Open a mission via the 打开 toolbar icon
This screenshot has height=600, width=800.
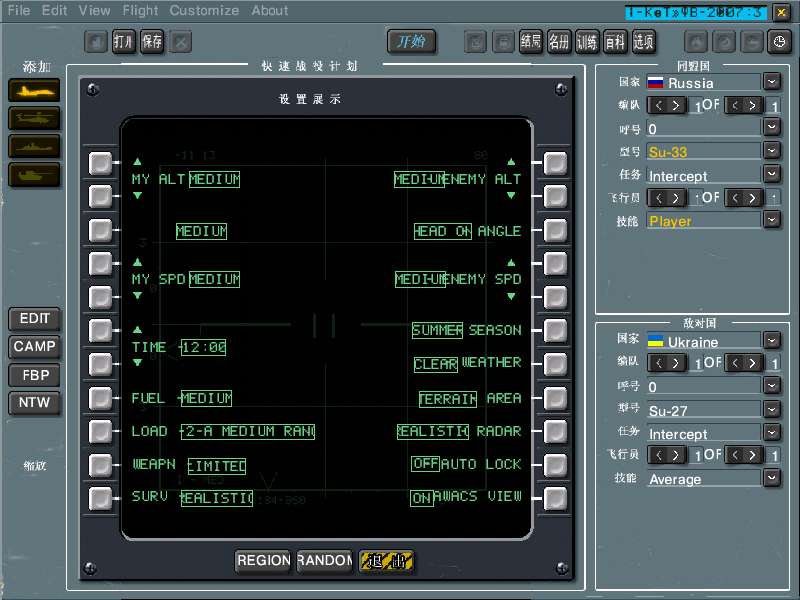click(124, 42)
